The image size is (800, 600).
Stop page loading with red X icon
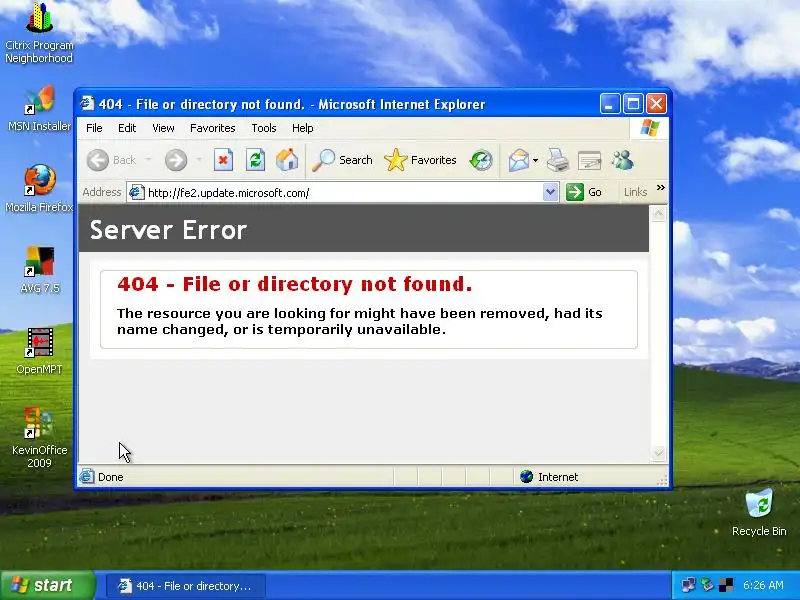coord(223,160)
